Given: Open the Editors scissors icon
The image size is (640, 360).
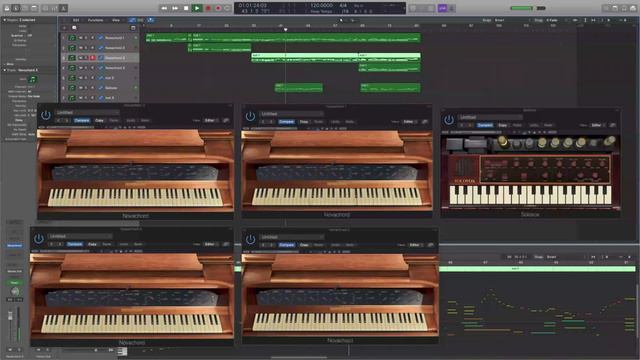Looking at the screenshot, I should pos(63,8).
